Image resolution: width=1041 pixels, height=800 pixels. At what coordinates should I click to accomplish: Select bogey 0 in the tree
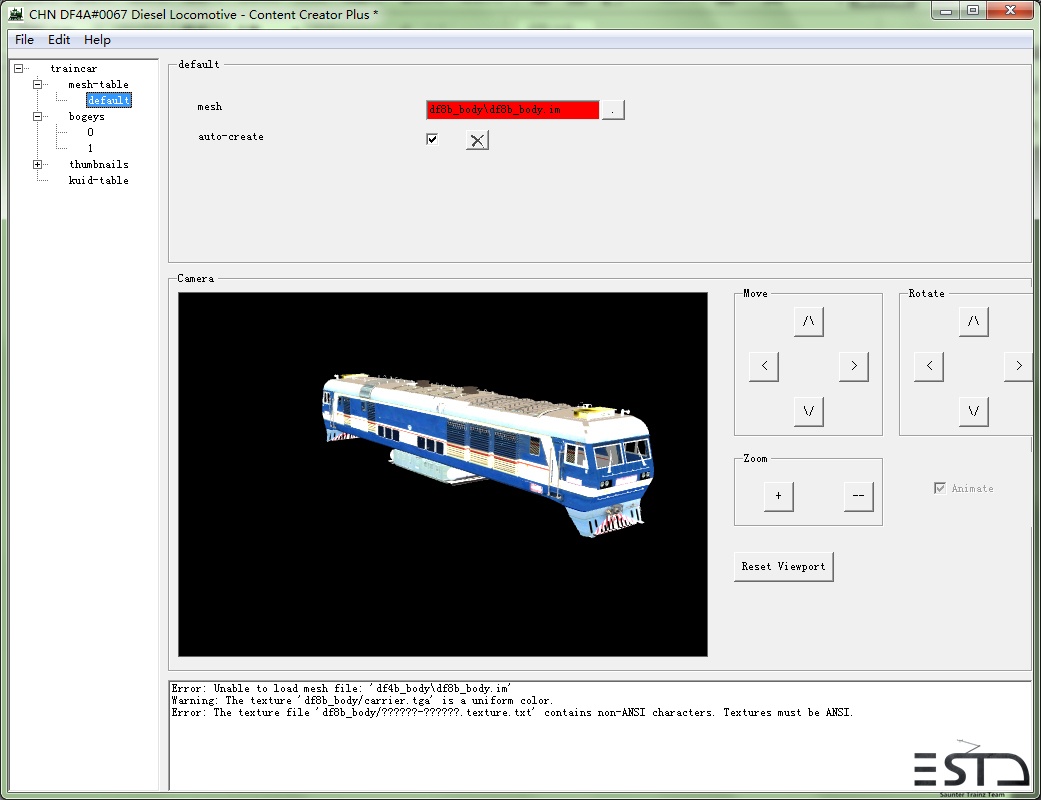90,132
